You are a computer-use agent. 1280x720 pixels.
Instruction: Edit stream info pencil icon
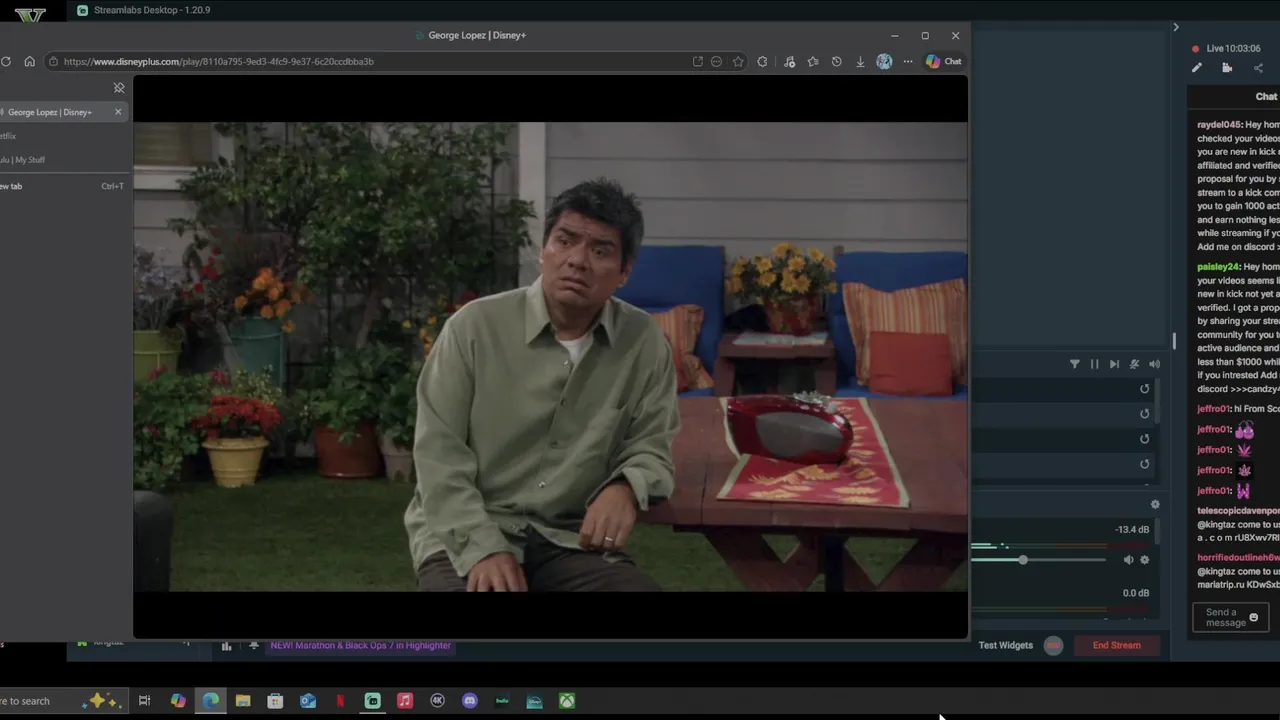(x=1197, y=68)
